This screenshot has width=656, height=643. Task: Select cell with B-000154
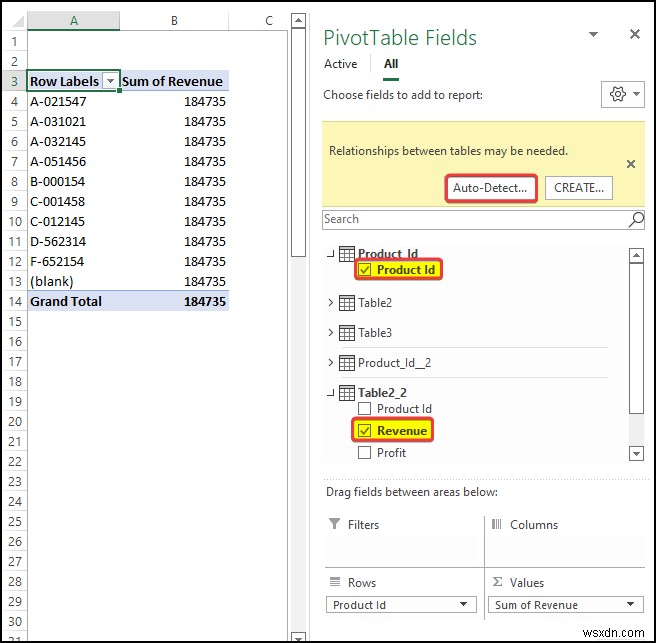74,181
